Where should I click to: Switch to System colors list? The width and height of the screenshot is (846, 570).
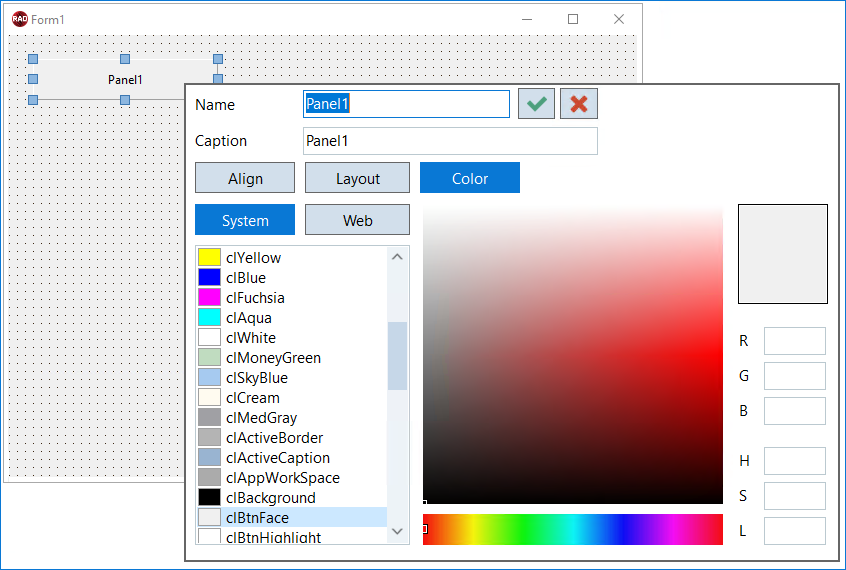(245, 220)
